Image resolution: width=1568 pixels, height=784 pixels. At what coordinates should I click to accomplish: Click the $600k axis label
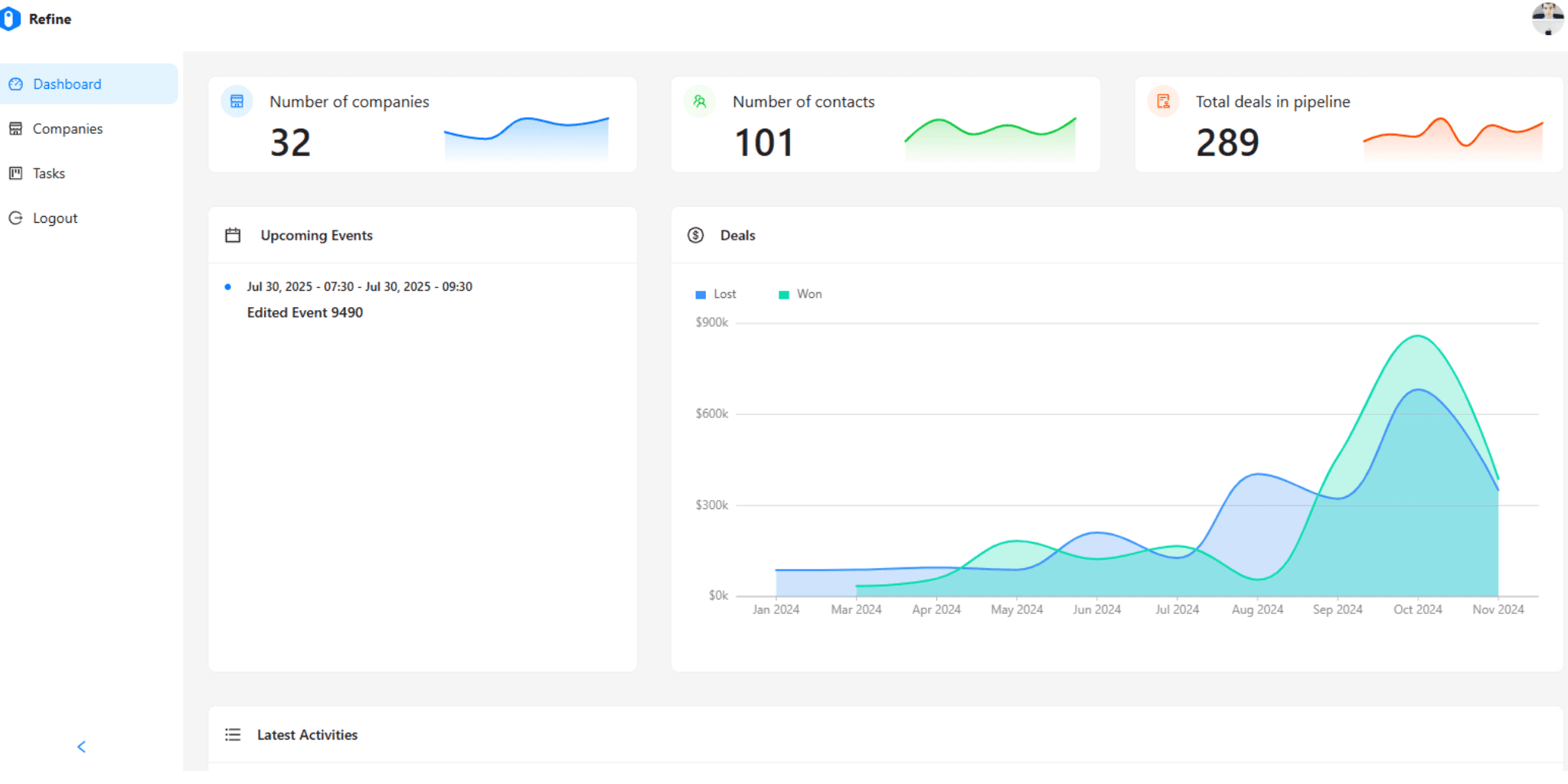coord(711,413)
